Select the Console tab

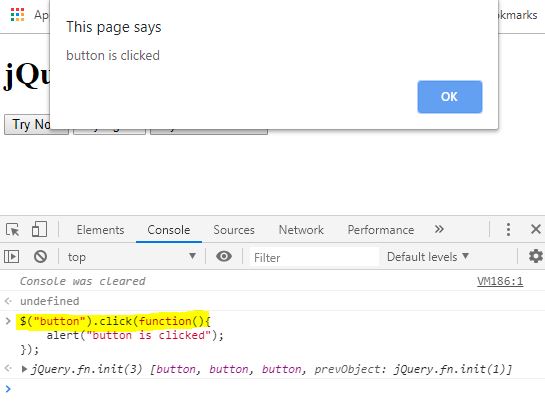[169, 230]
